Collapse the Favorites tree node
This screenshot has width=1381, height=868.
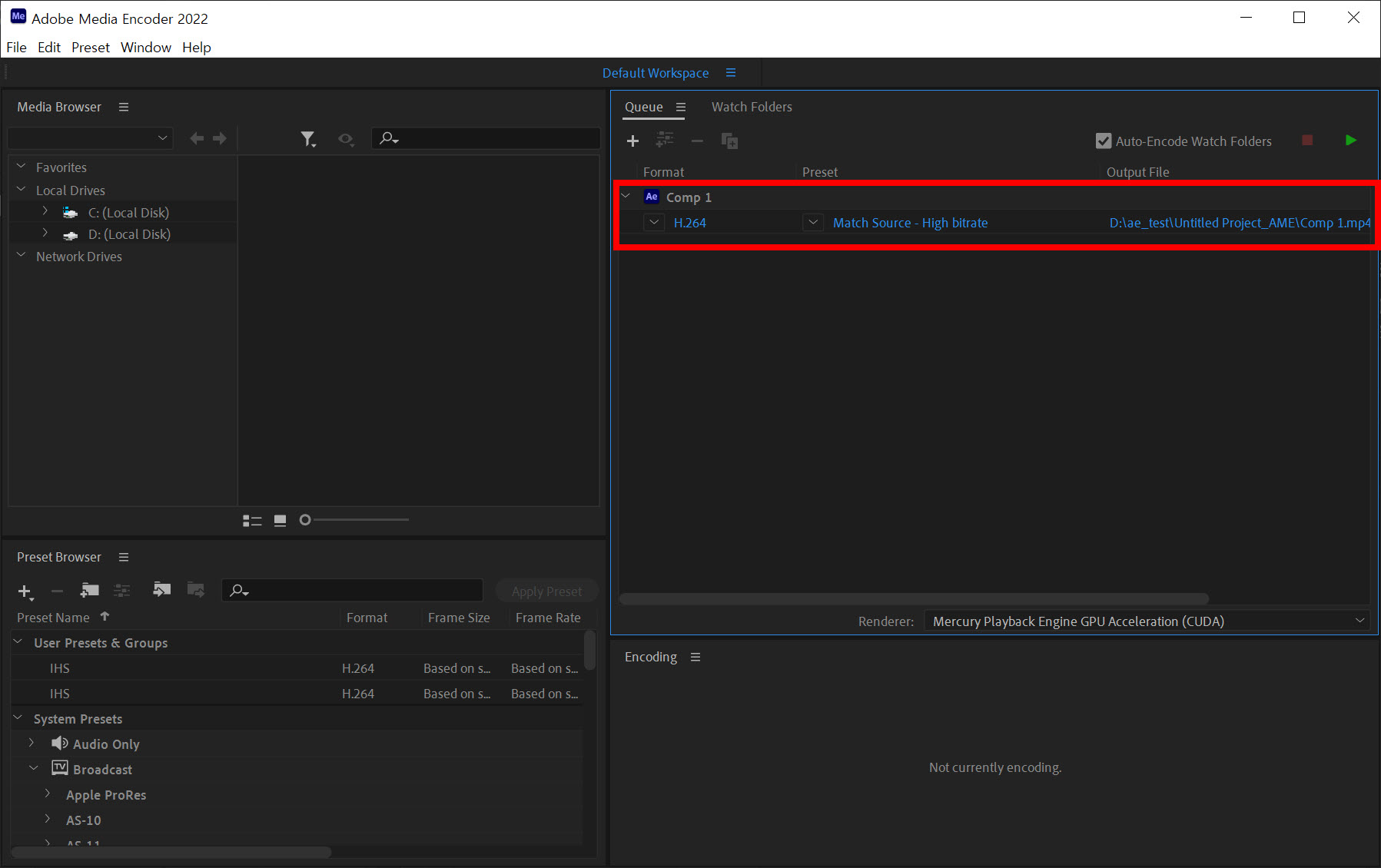pos(22,166)
